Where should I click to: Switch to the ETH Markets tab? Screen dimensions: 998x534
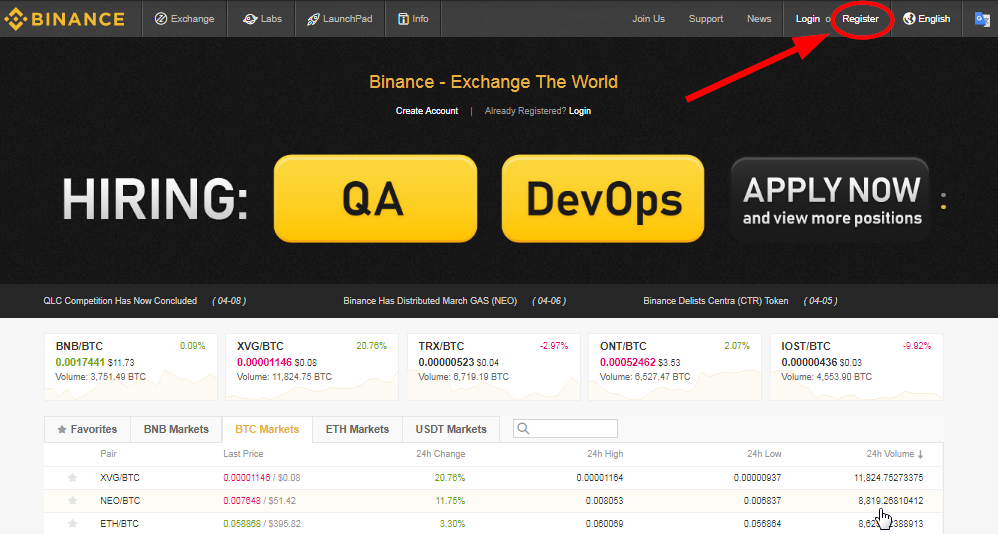click(358, 430)
